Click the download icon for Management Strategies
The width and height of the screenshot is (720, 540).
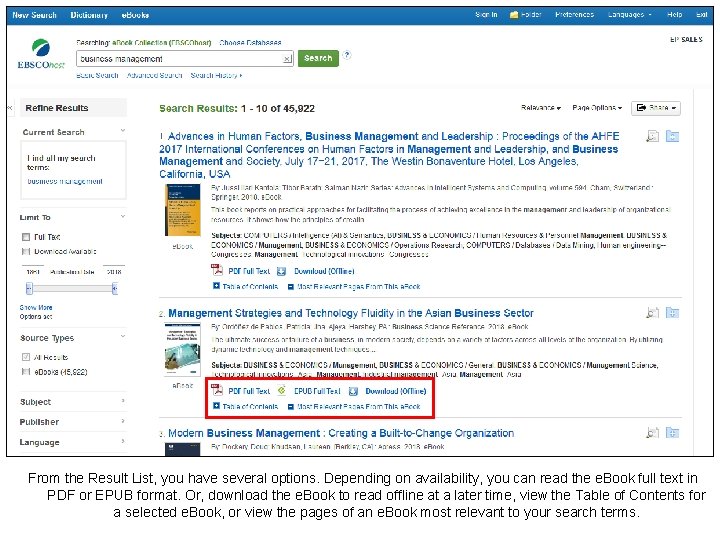pos(353,391)
